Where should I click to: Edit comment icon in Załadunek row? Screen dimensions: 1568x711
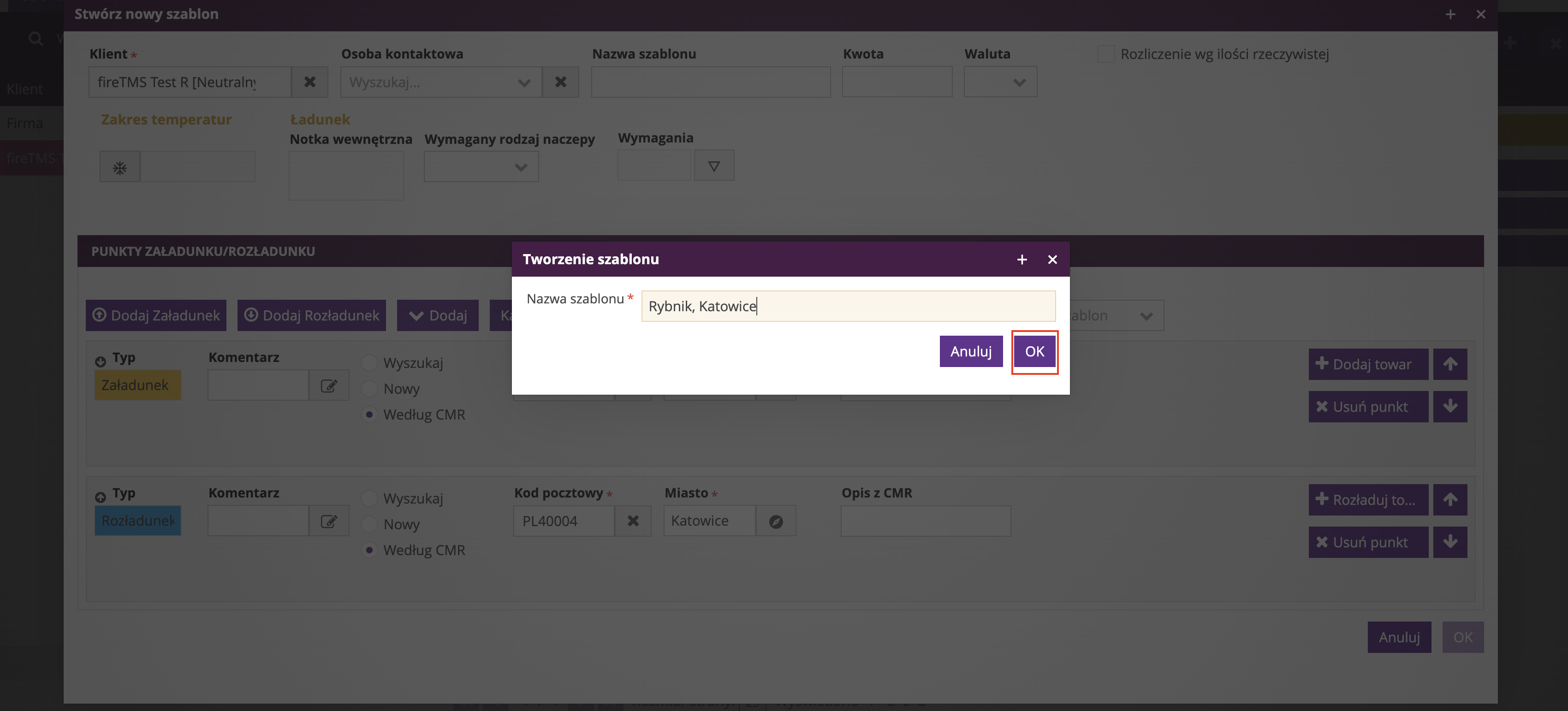329,385
